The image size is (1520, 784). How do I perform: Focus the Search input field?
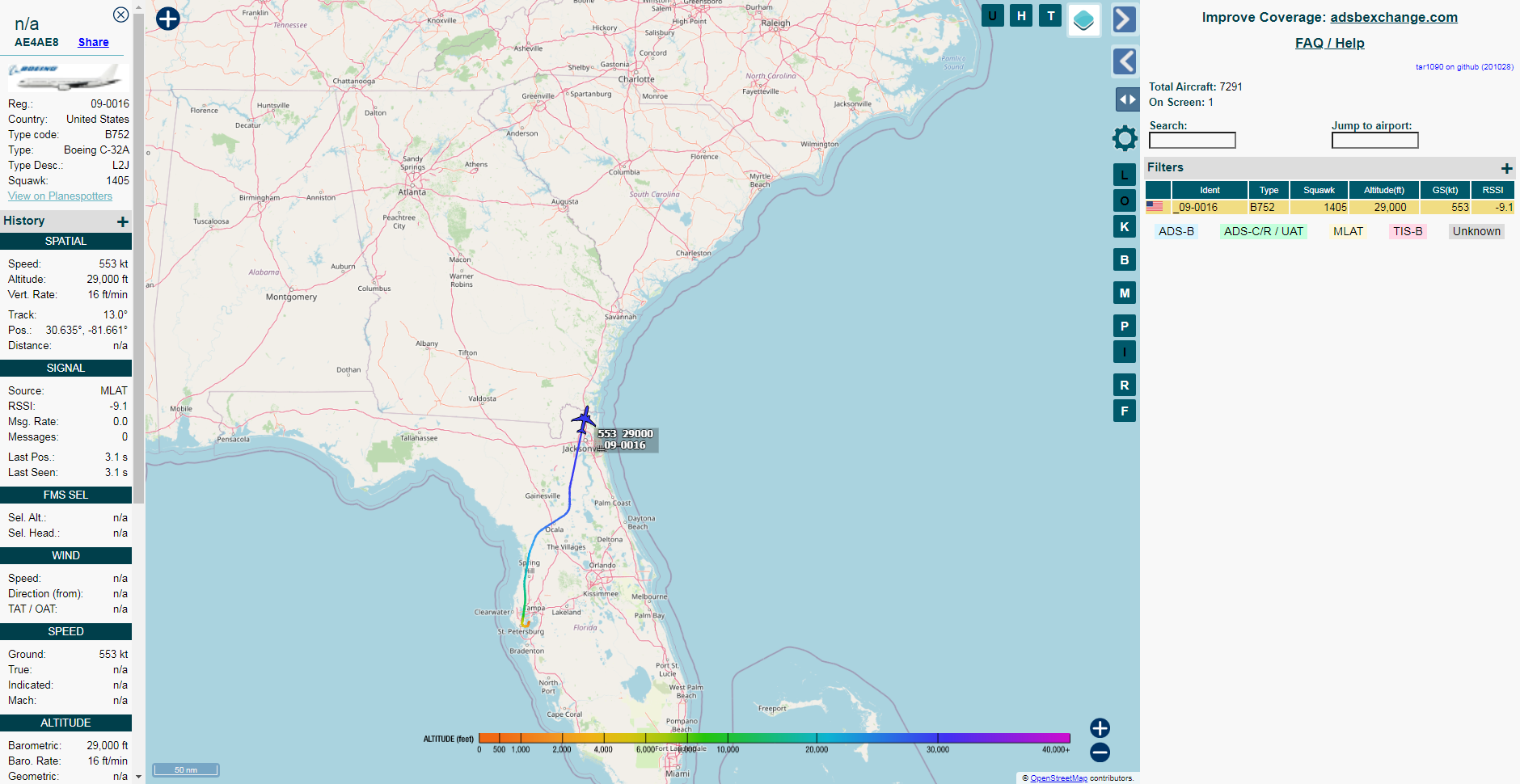tap(1193, 141)
